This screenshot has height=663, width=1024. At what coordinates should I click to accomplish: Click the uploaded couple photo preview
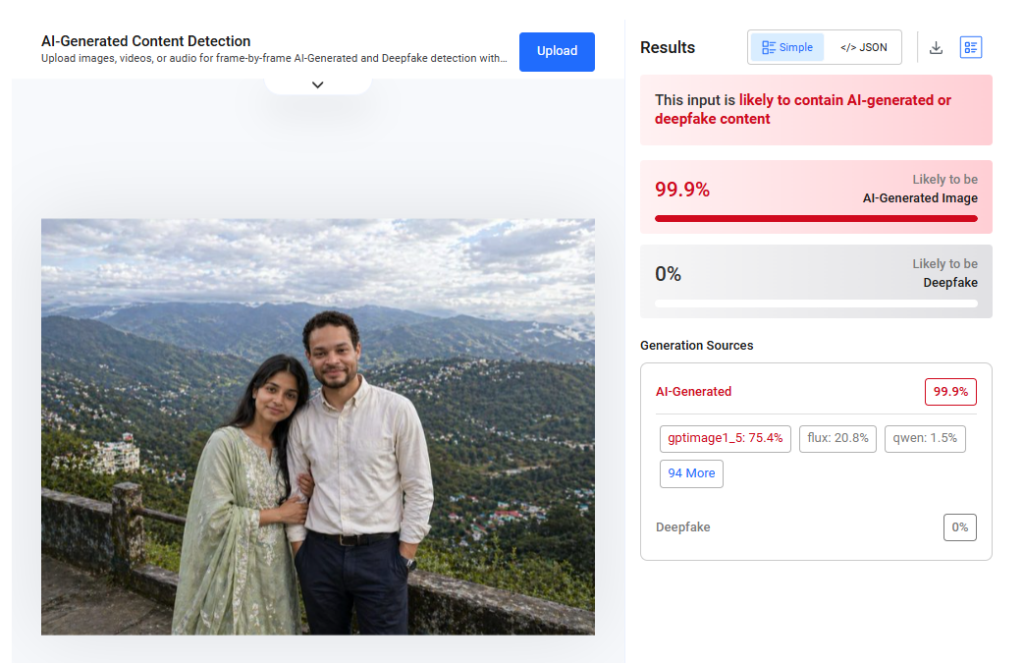(x=318, y=427)
